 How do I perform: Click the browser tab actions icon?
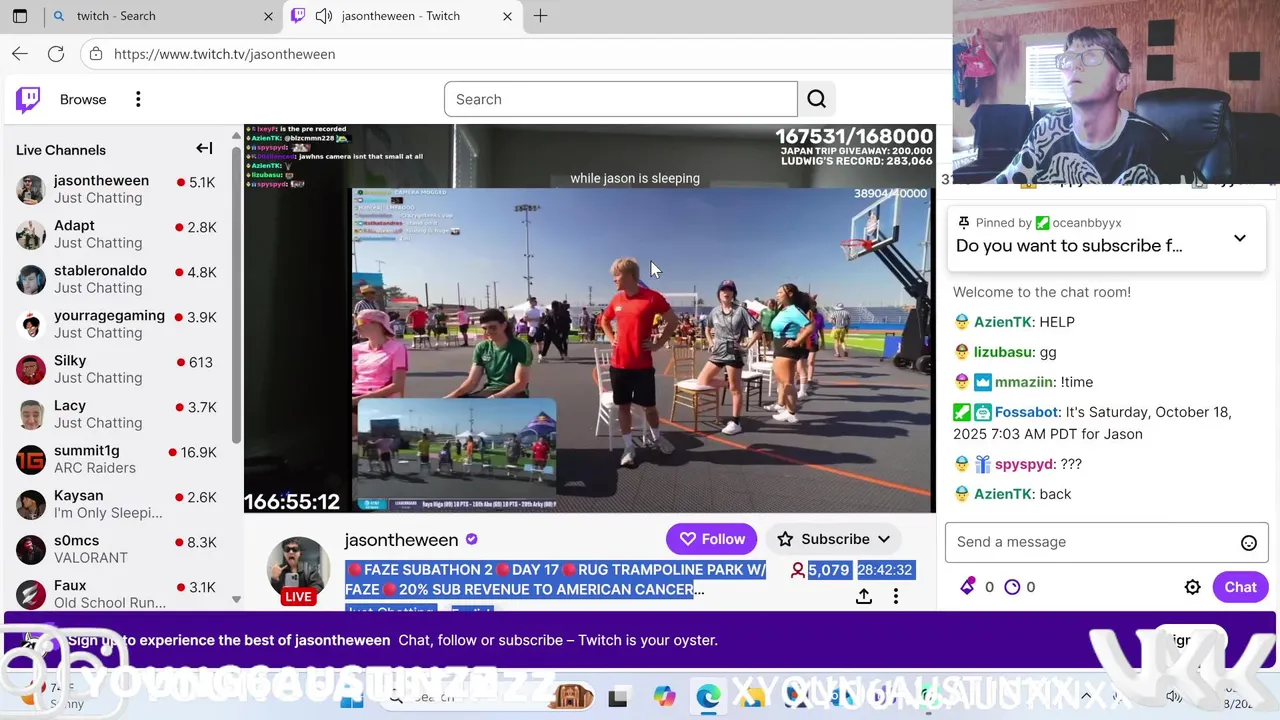20,16
